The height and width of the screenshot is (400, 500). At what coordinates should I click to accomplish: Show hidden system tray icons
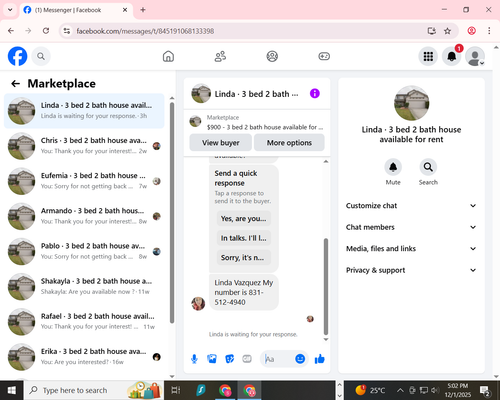pyautogui.click(x=400, y=390)
